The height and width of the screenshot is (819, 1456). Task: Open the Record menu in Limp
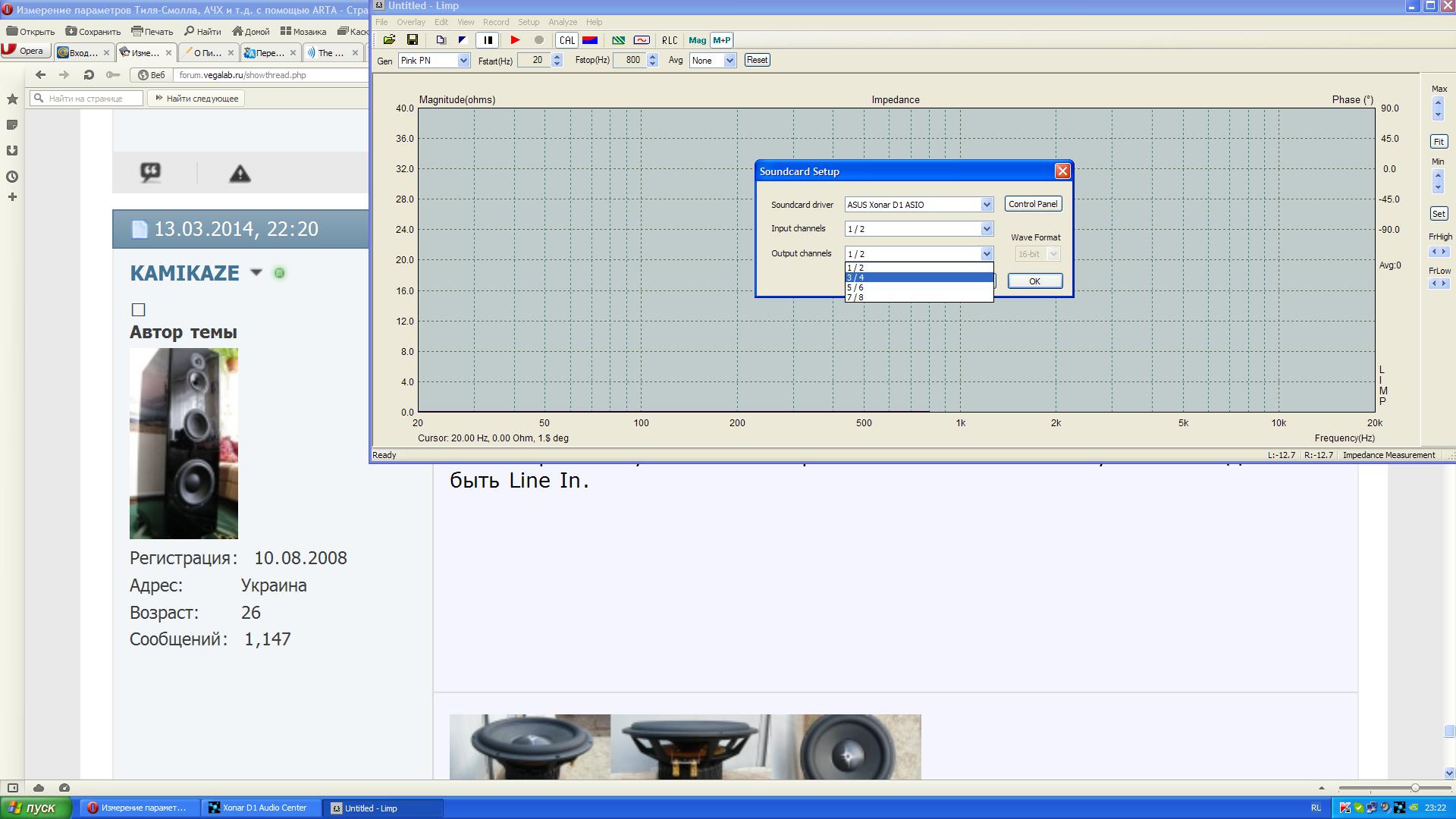pos(496,22)
